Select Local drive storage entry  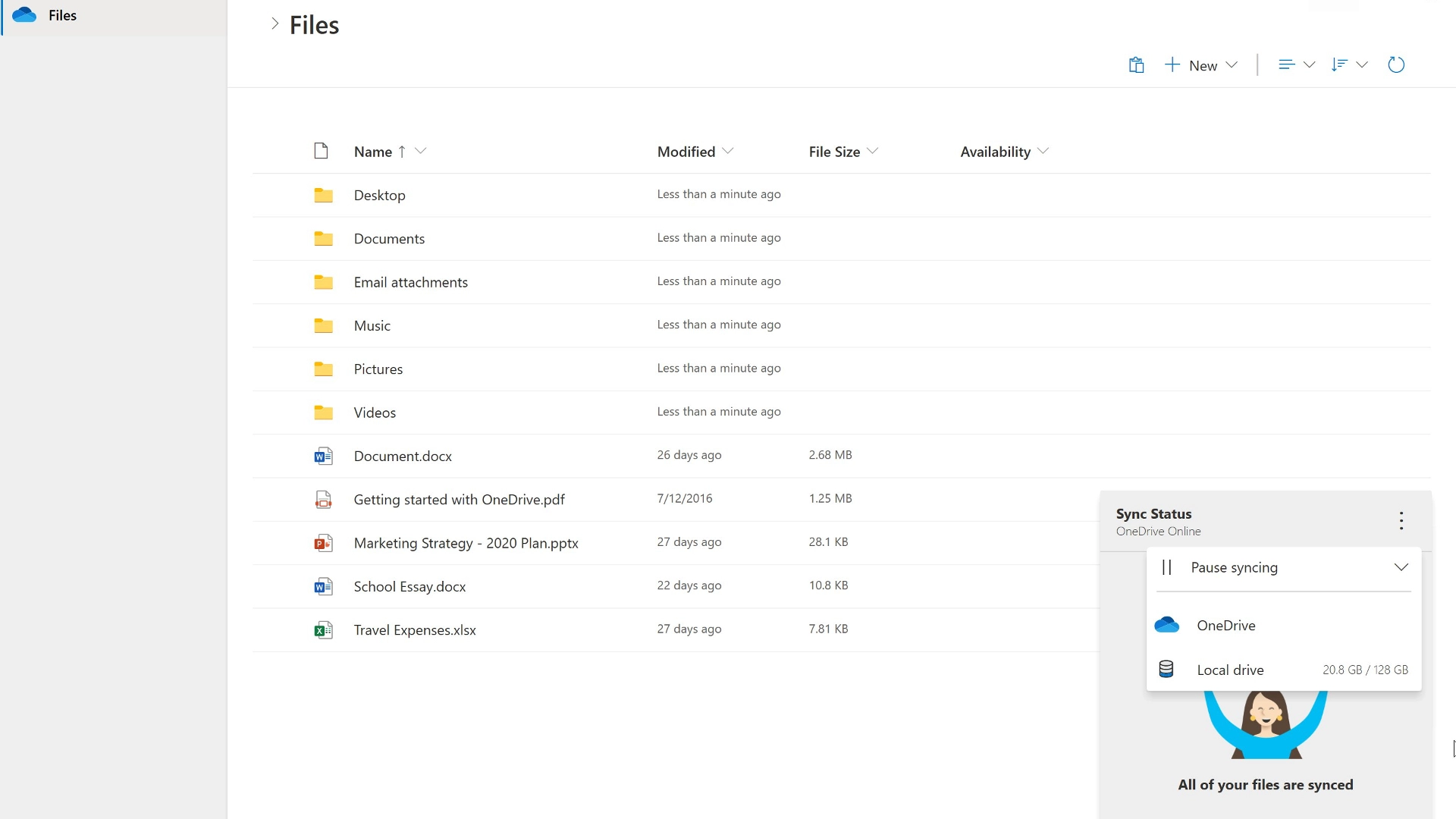[x=1230, y=670]
